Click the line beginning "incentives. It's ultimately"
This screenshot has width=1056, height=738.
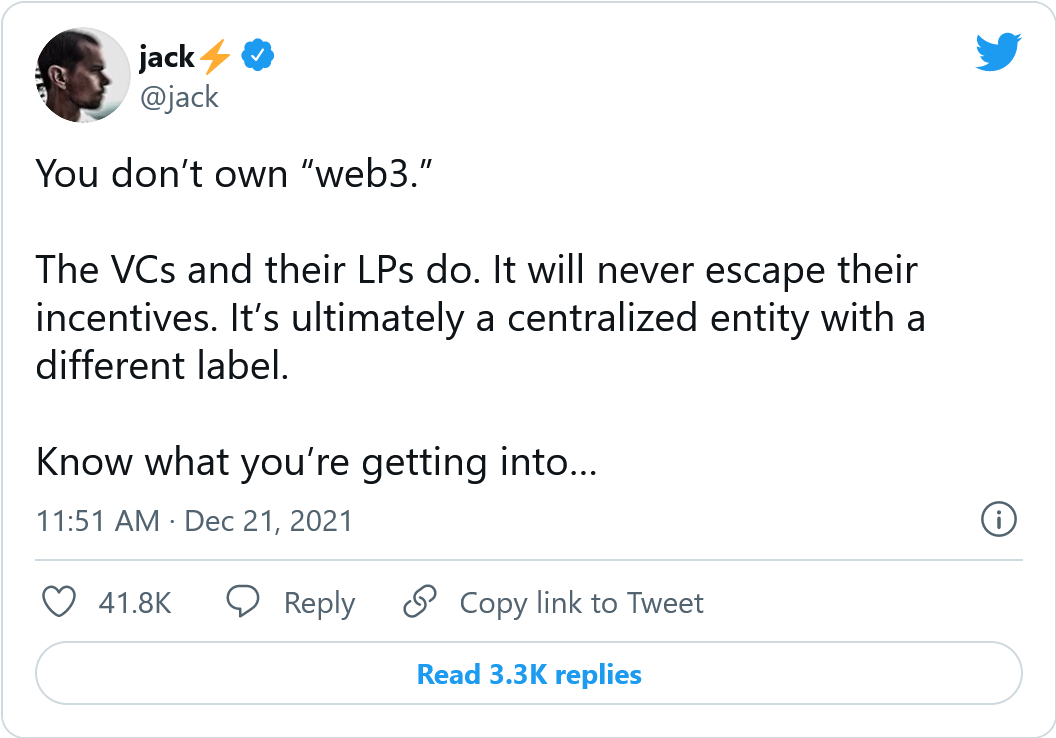click(480, 318)
